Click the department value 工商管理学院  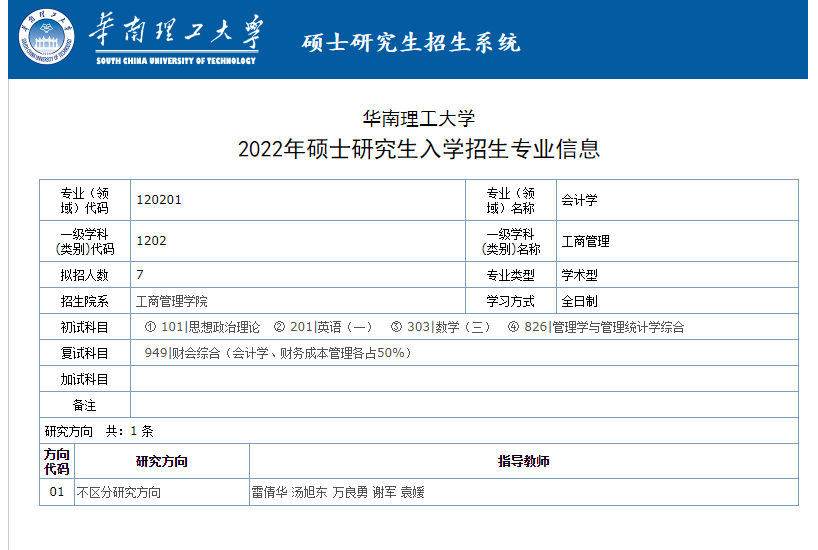pos(172,301)
